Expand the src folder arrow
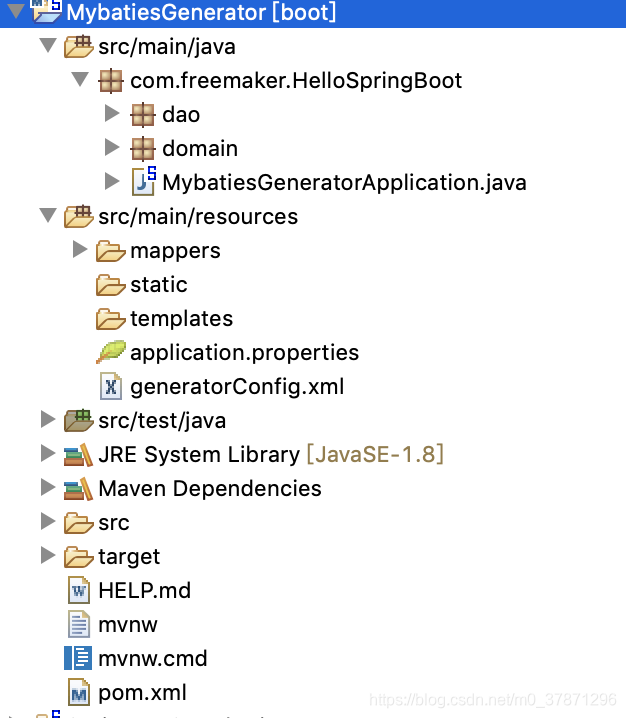 (x=48, y=521)
